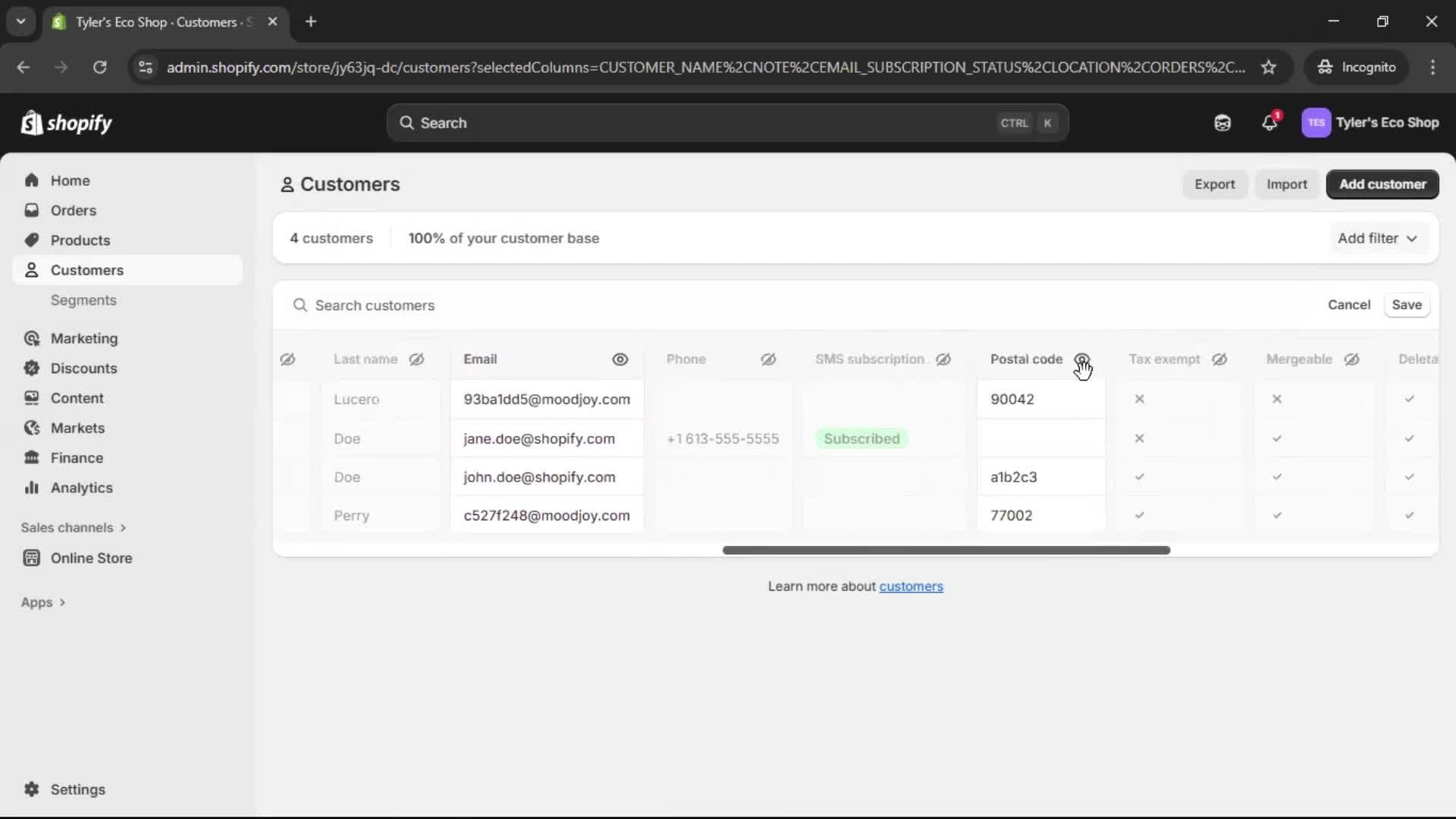The image size is (1456, 819).
Task: Toggle the Mergeable column visibility icon
Action: (1352, 359)
